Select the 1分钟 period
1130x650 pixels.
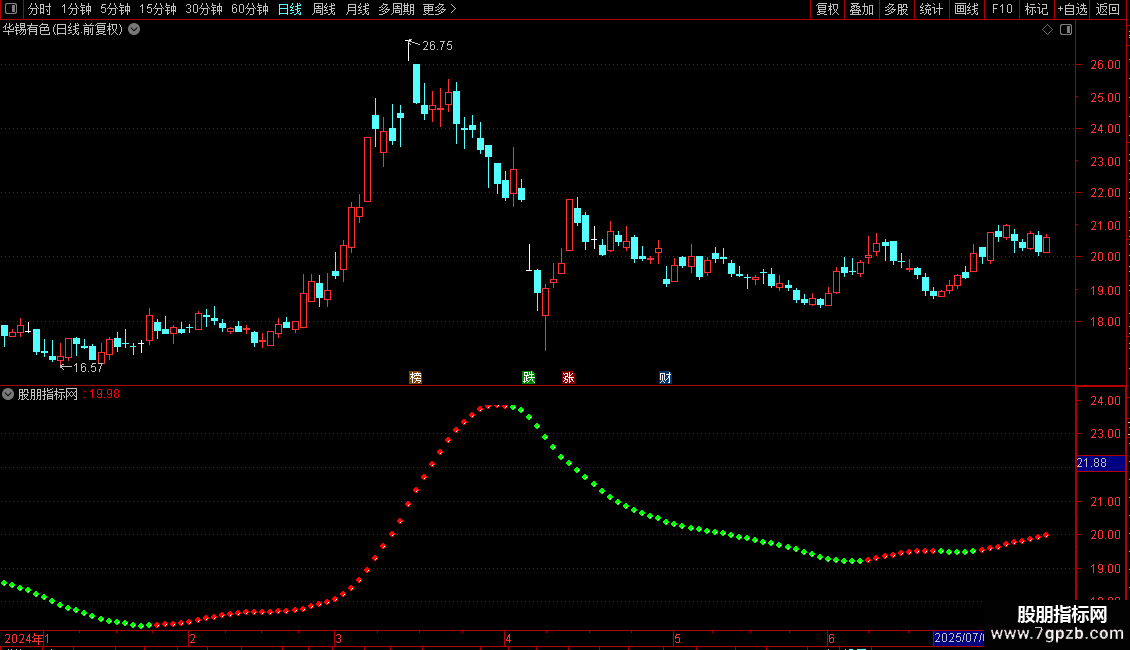[x=76, y=9]
